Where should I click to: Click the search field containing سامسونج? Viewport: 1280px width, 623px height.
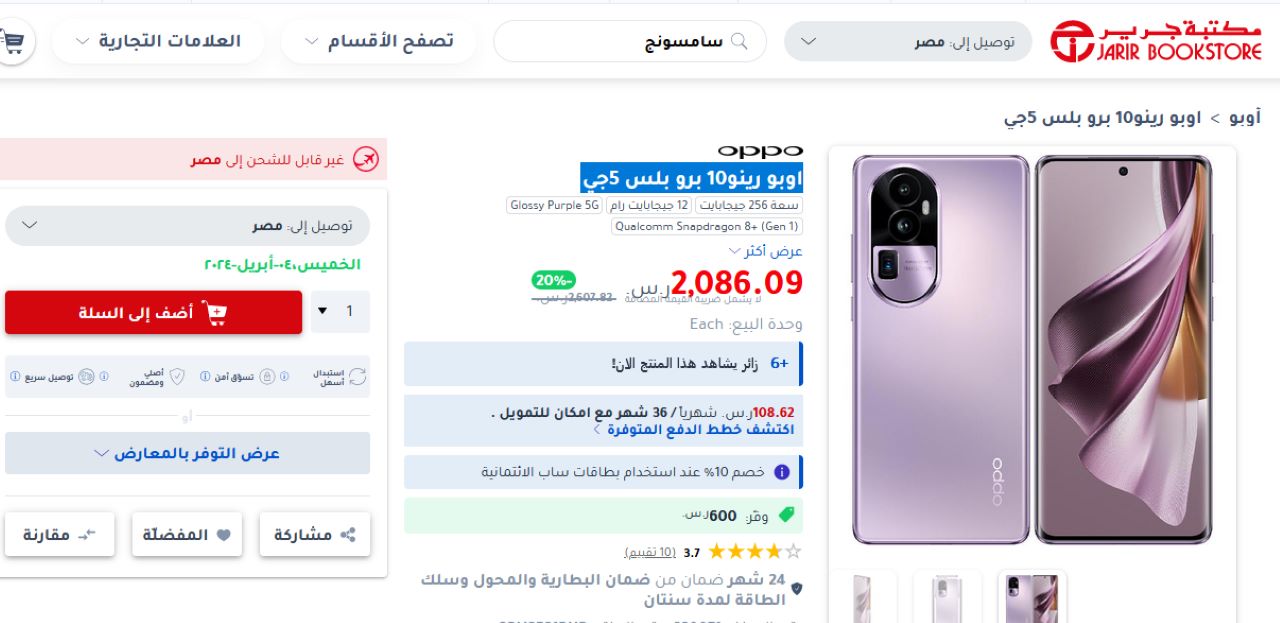[x=629, y=42]
